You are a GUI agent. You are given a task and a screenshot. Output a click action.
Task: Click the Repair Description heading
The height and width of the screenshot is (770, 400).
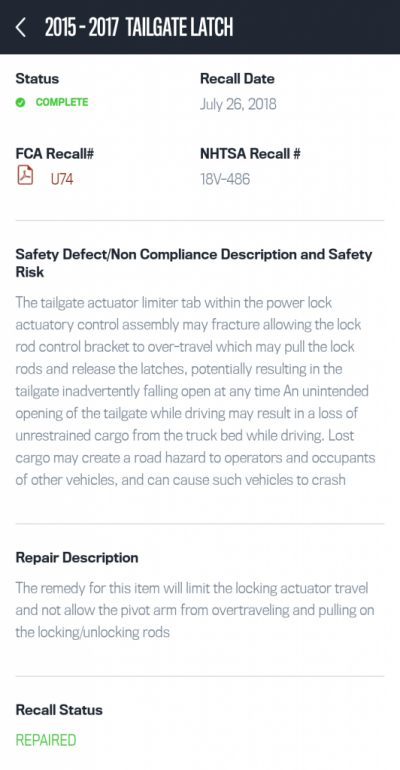[77, 558]
